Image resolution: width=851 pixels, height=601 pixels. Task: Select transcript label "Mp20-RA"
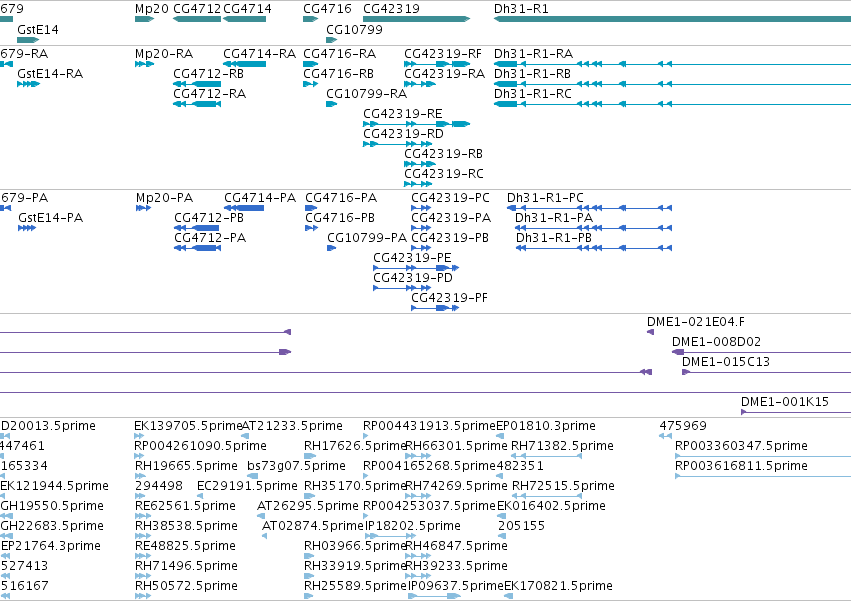coord(163,54)
